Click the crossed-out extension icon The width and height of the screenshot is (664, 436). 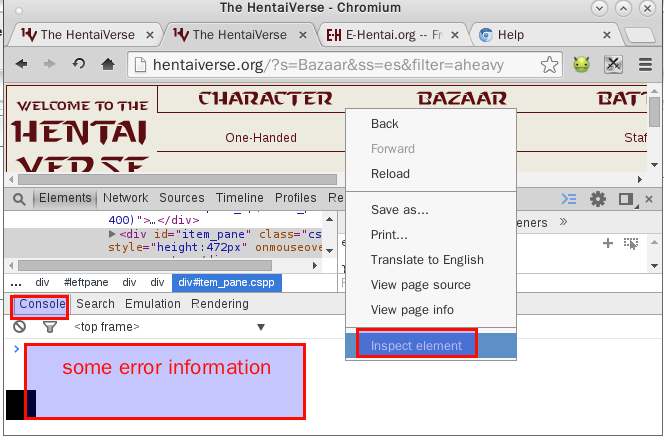(x=613, y=65)
